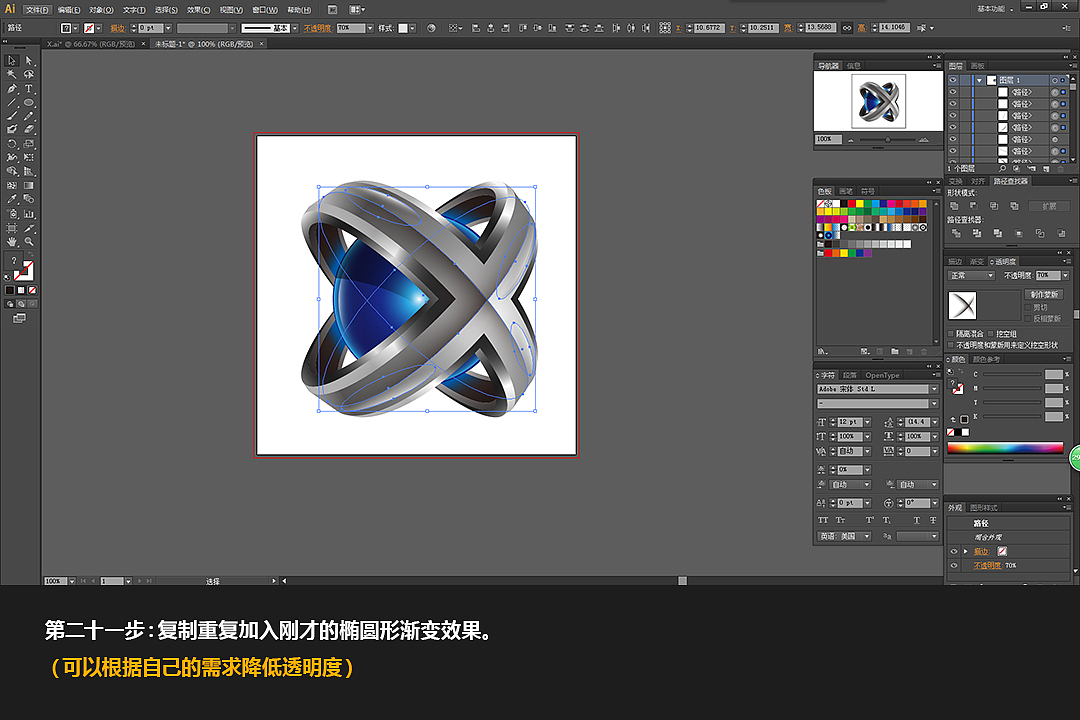Screen dimensions: 1080x720
Task: Toggle the 反相蒙版 checkbox
Action: [1028, 318]
